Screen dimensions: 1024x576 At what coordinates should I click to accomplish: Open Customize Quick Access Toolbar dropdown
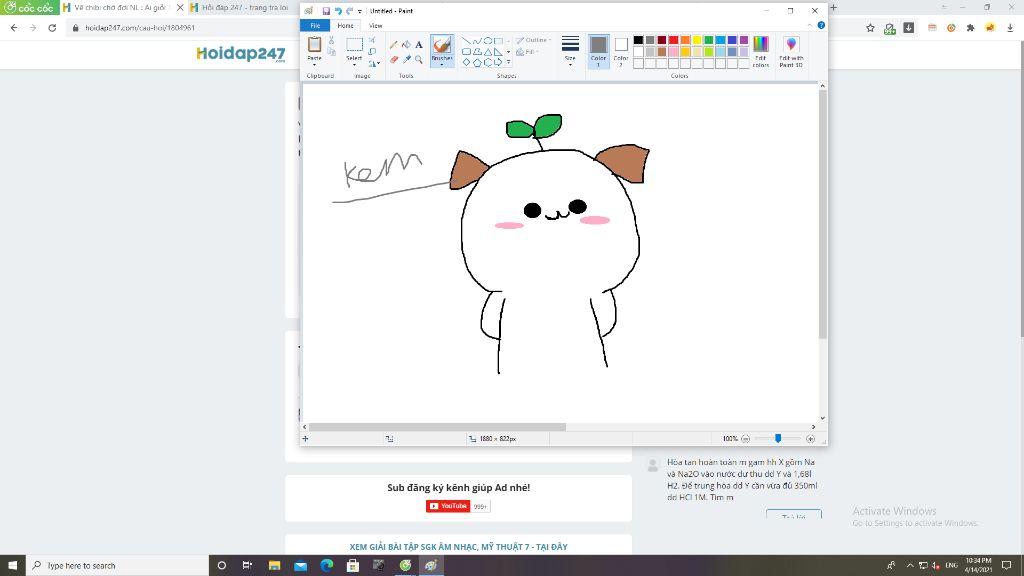pyautogui.click(x=360, y=11)
